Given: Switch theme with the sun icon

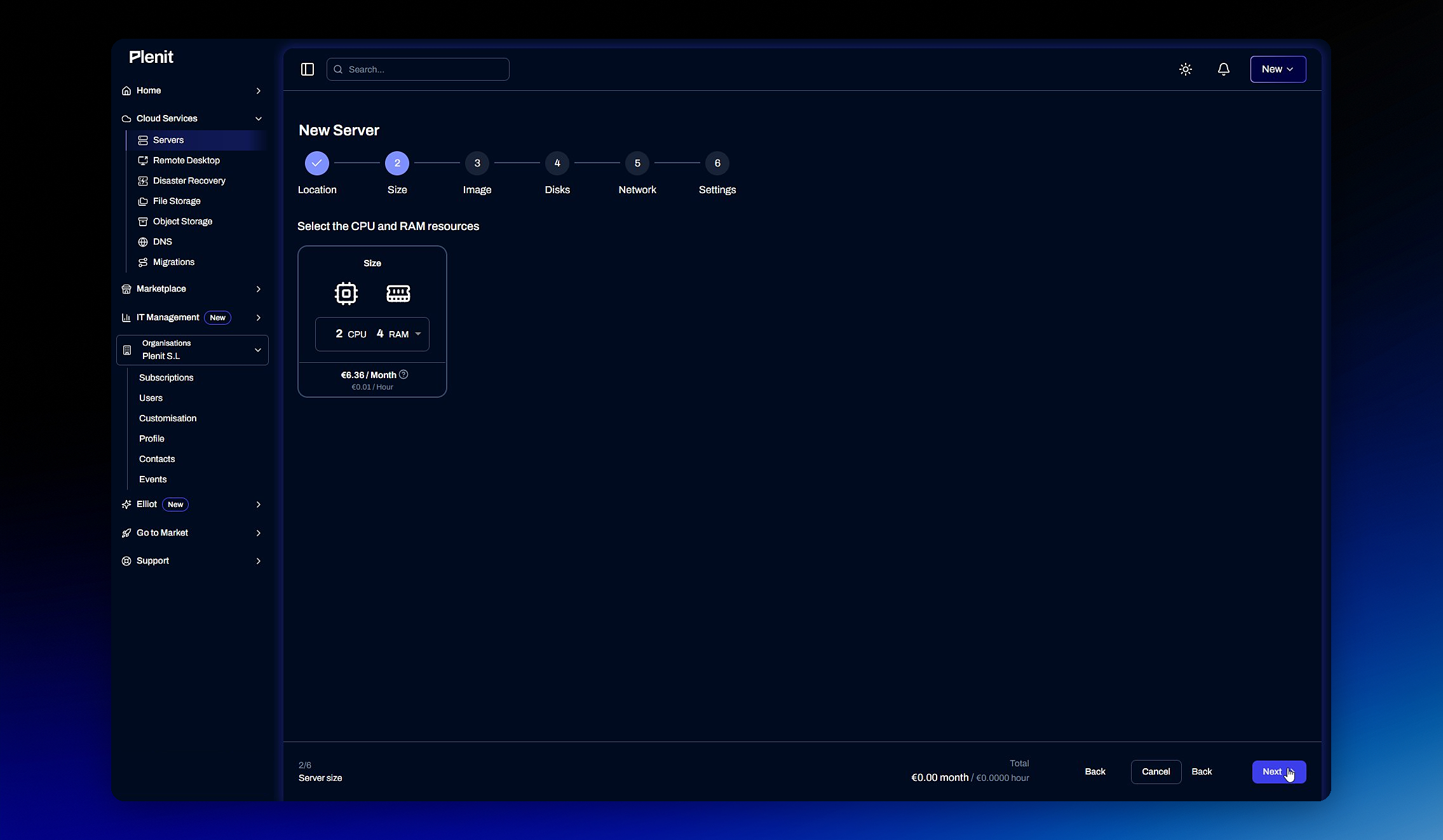Looking at the screenshot, I should coord(1186,69).
